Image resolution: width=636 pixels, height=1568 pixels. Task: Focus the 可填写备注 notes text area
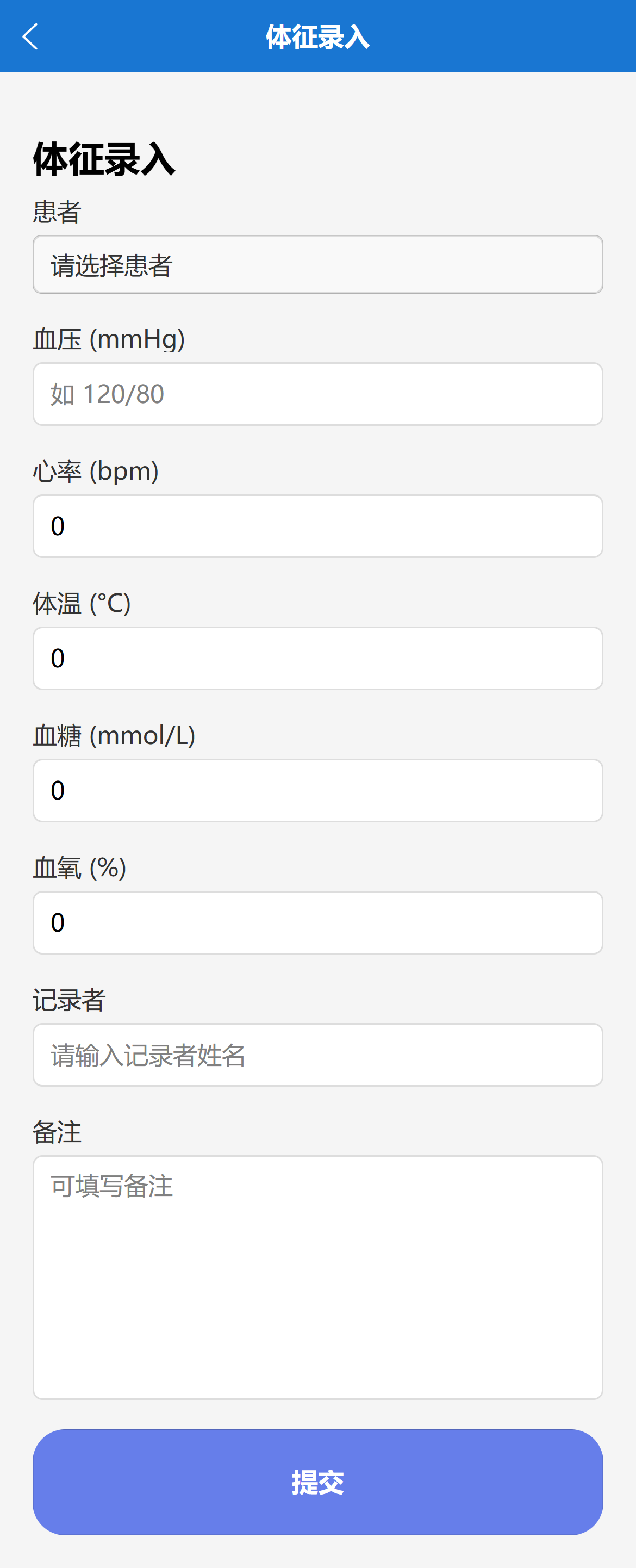click(317, 1277)
